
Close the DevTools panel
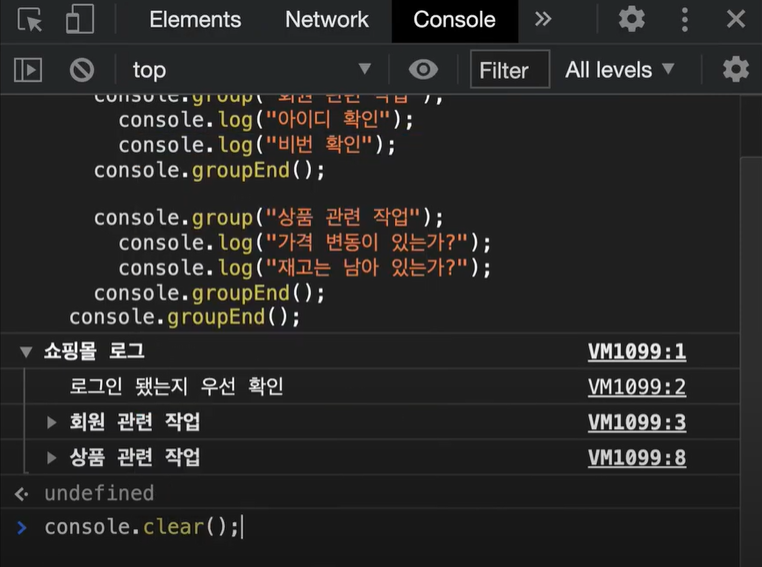736,20
